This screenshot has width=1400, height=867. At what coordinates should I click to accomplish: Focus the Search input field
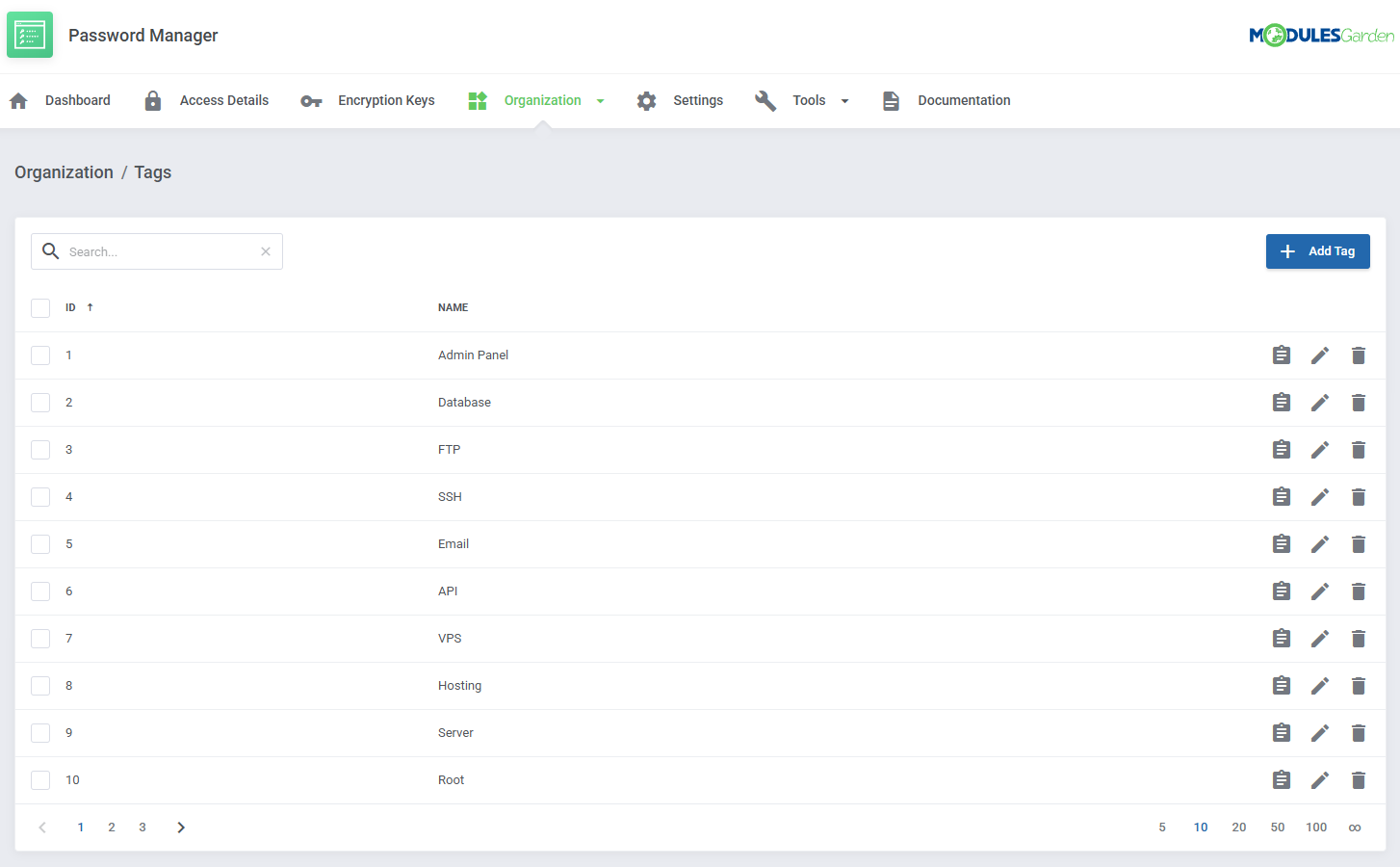(157, 251)
